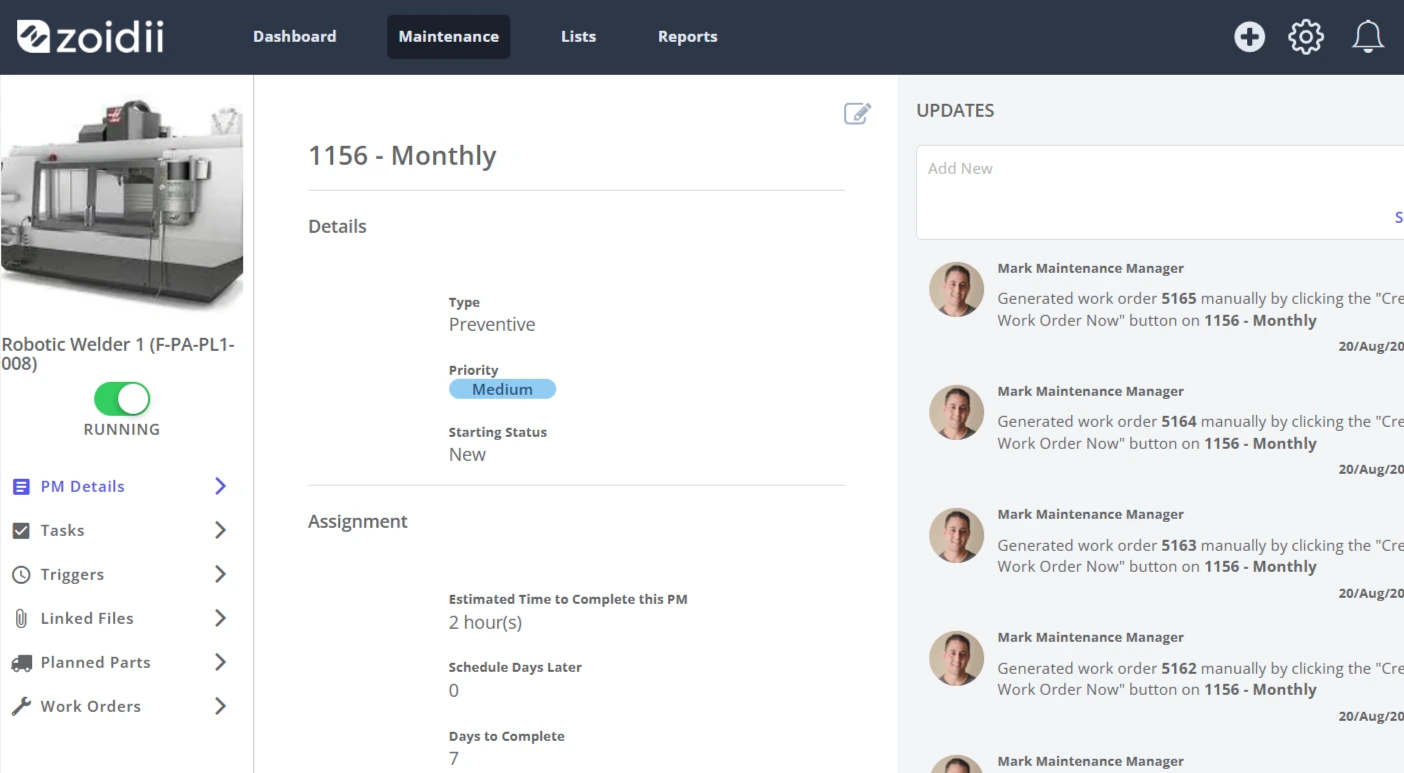Click the 'Preventive' type value
This screenshot has width=1404, height=773.
[492, 325]
